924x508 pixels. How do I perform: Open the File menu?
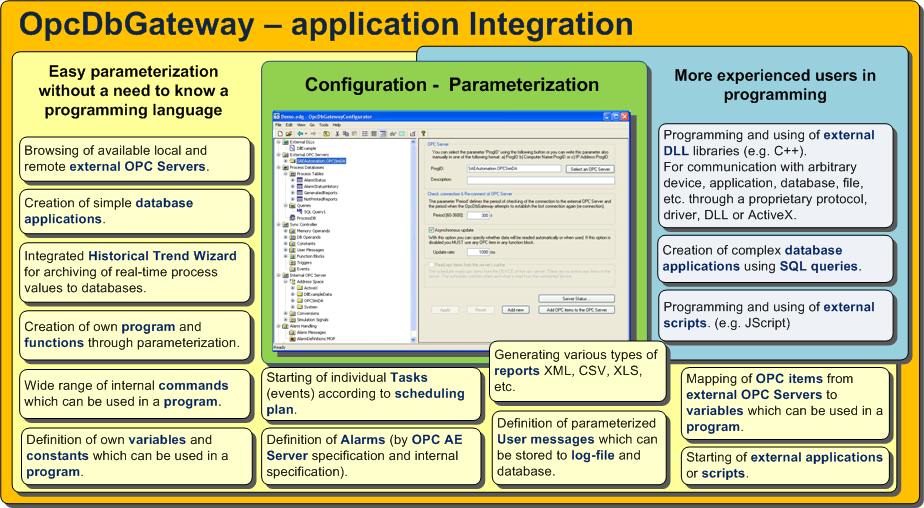(x=278, y=125)
